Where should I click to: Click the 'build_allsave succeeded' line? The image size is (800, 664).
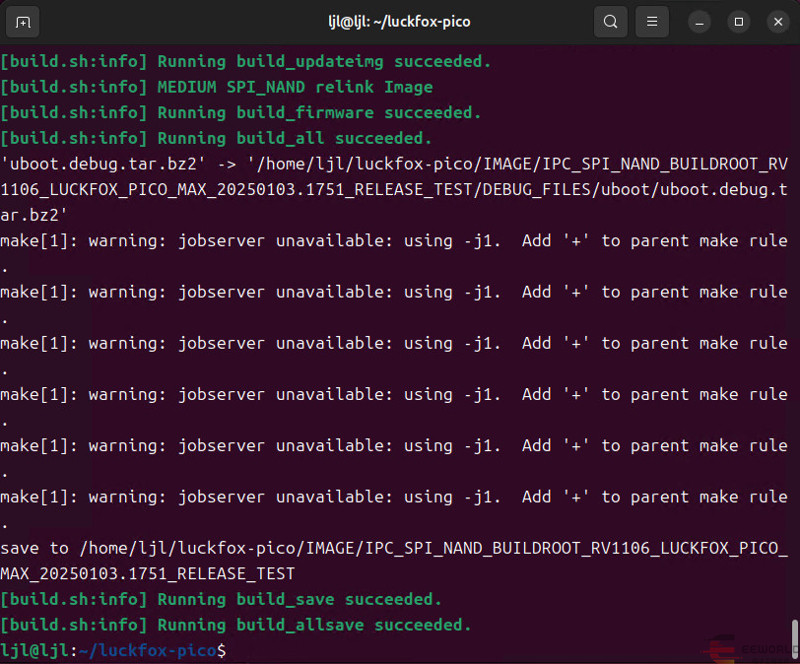[236, 625]
